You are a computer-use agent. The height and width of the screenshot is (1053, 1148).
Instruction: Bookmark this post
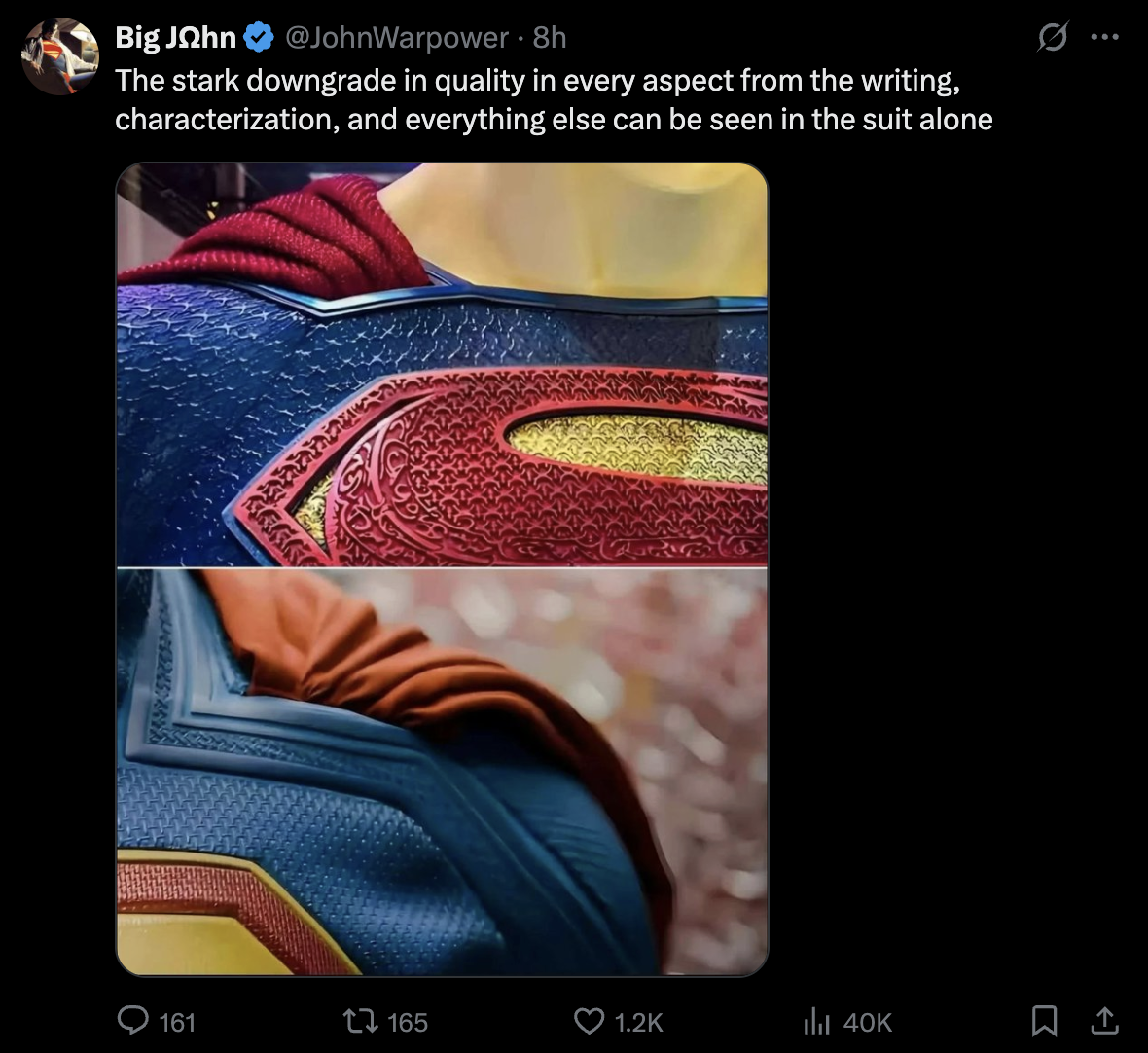(1044, 1021)
